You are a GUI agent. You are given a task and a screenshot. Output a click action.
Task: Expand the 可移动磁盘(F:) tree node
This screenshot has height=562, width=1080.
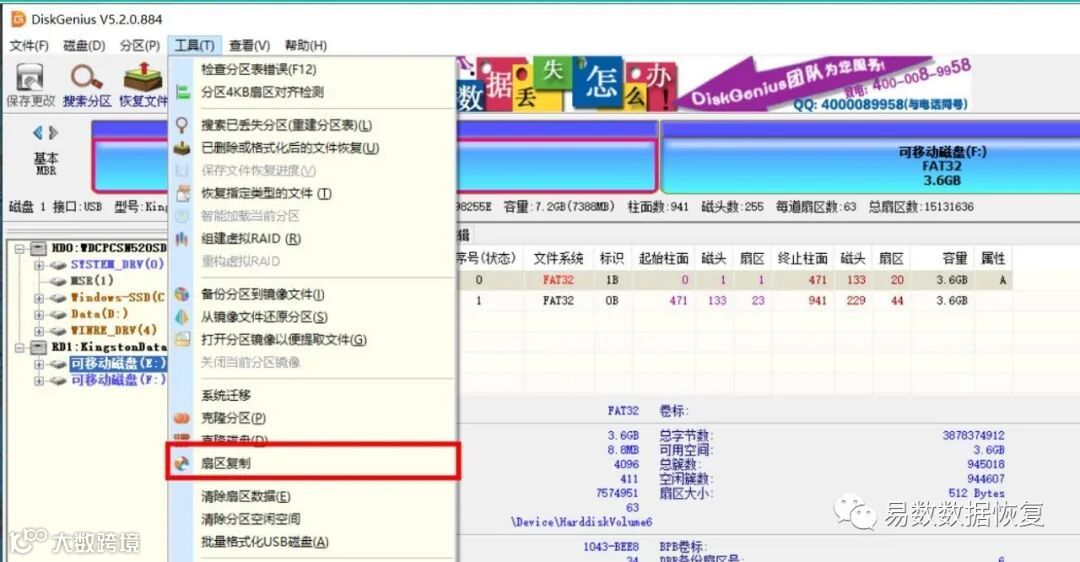pos(39,380)
